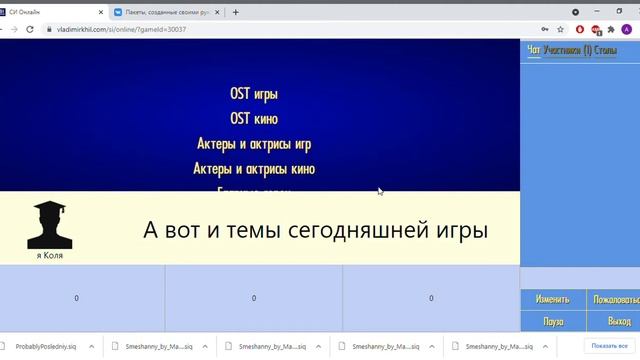640x360 pixels.
Task: Switch to the Пакеты, созданные своими руками tab
Action: 167,12
